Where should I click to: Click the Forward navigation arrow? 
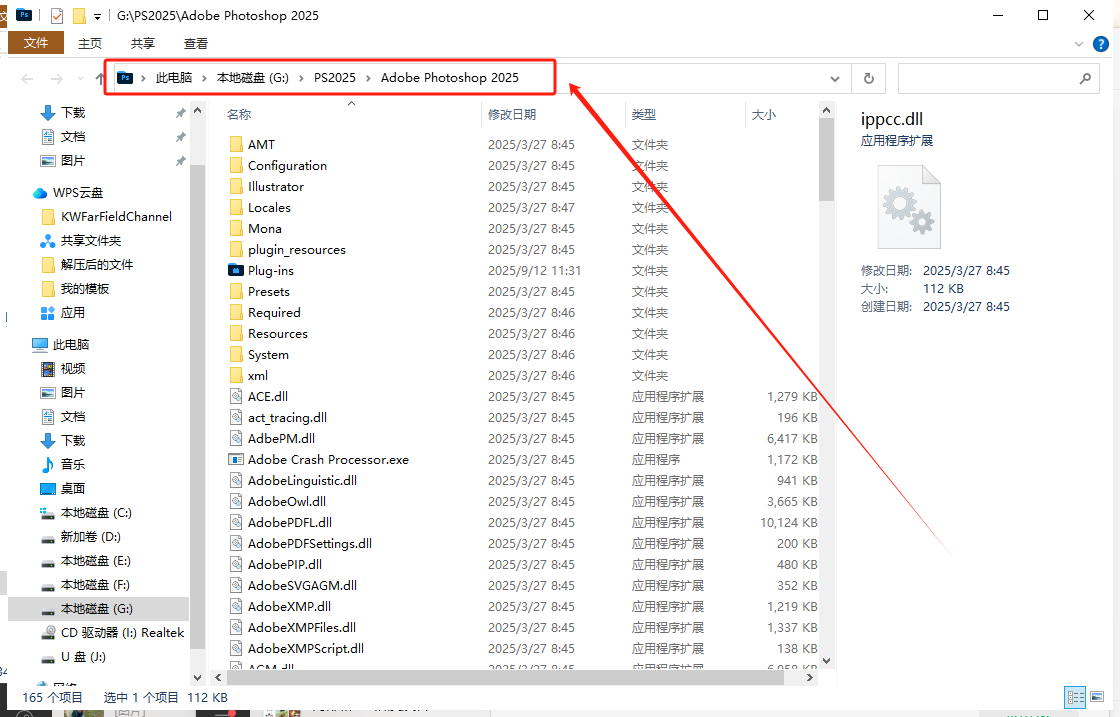[x=57, y=79]
